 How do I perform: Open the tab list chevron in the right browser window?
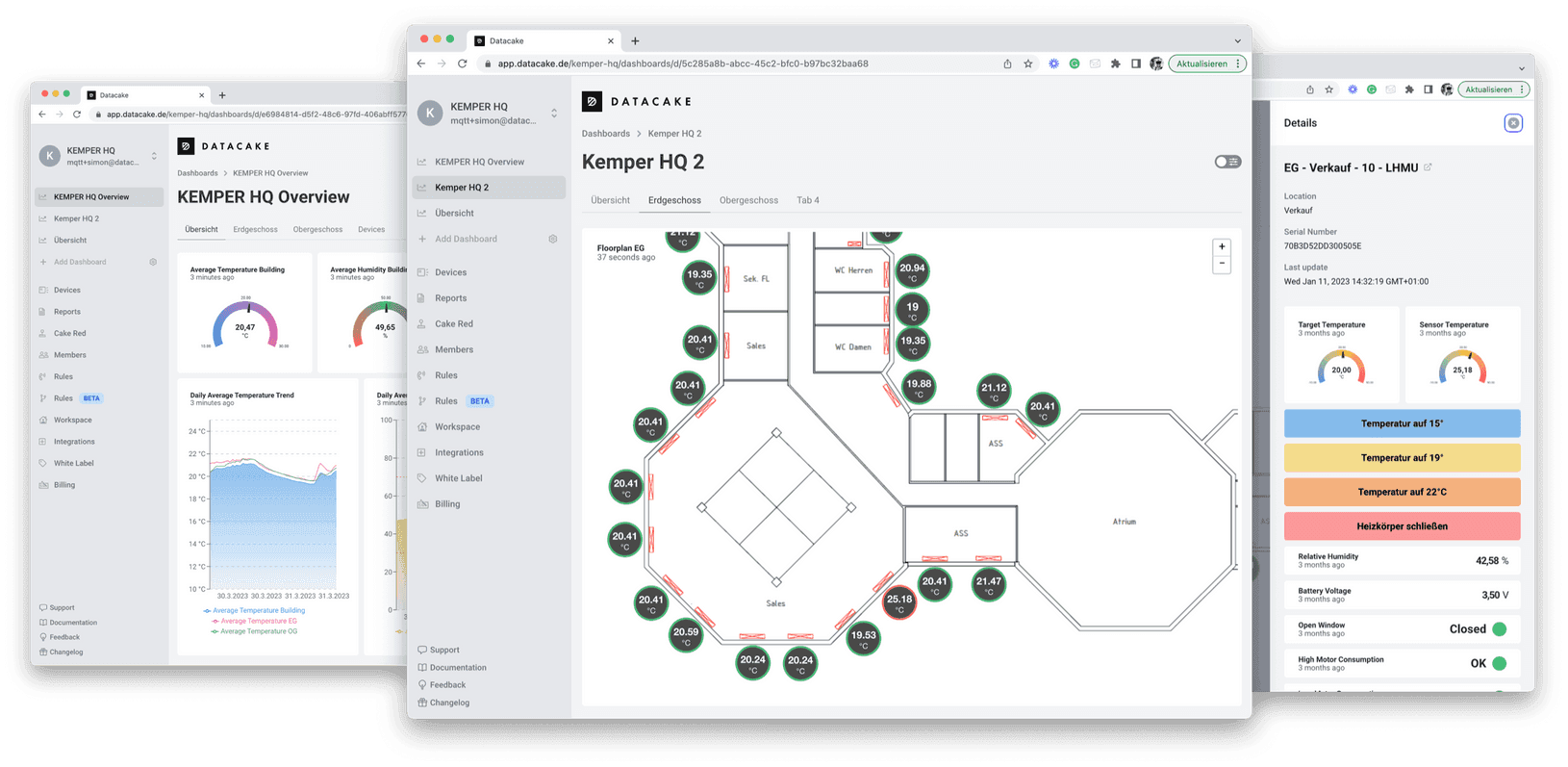1521,68
